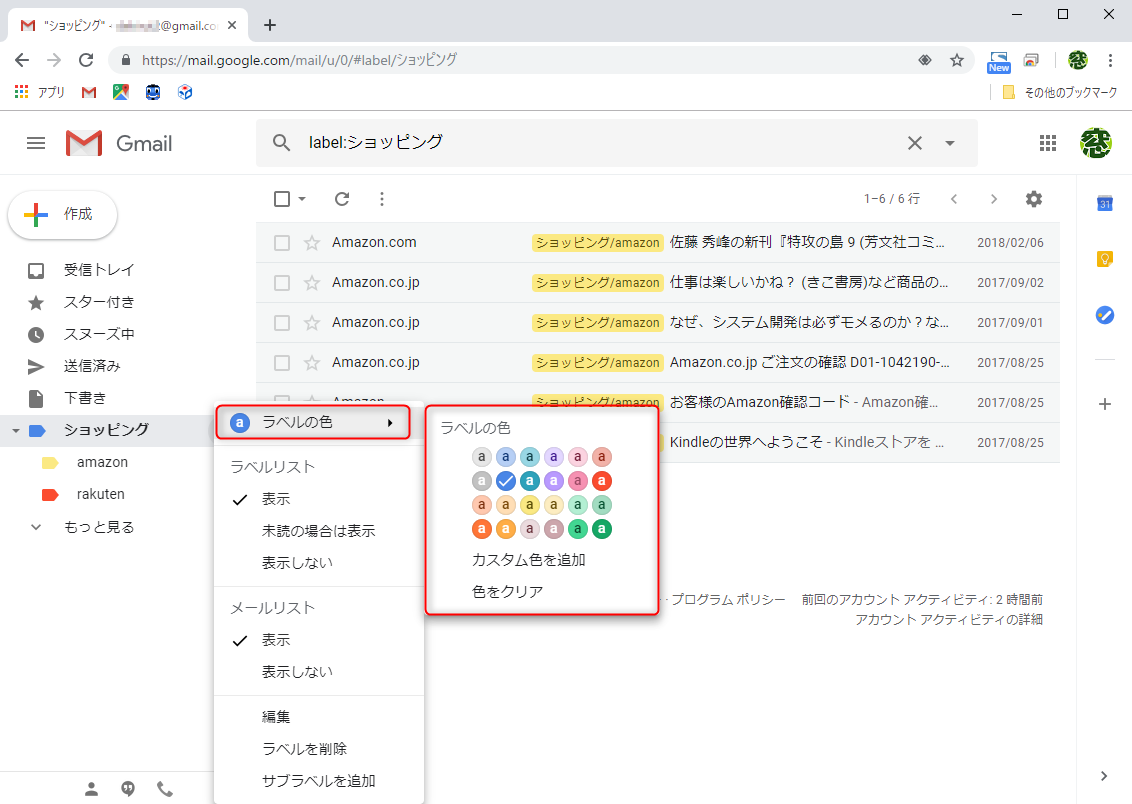
Task: Open Google Keep in the right side panel
Action: [1104, 258]
